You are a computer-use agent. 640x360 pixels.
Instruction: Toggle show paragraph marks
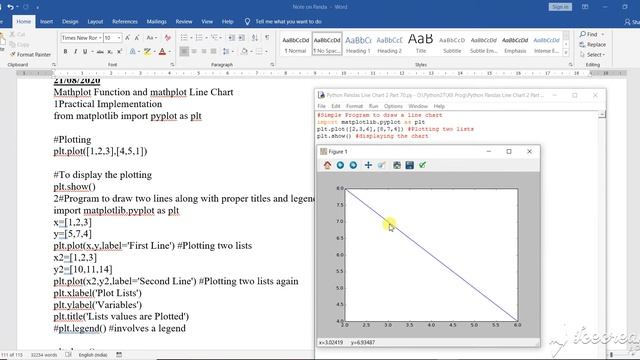267,38
